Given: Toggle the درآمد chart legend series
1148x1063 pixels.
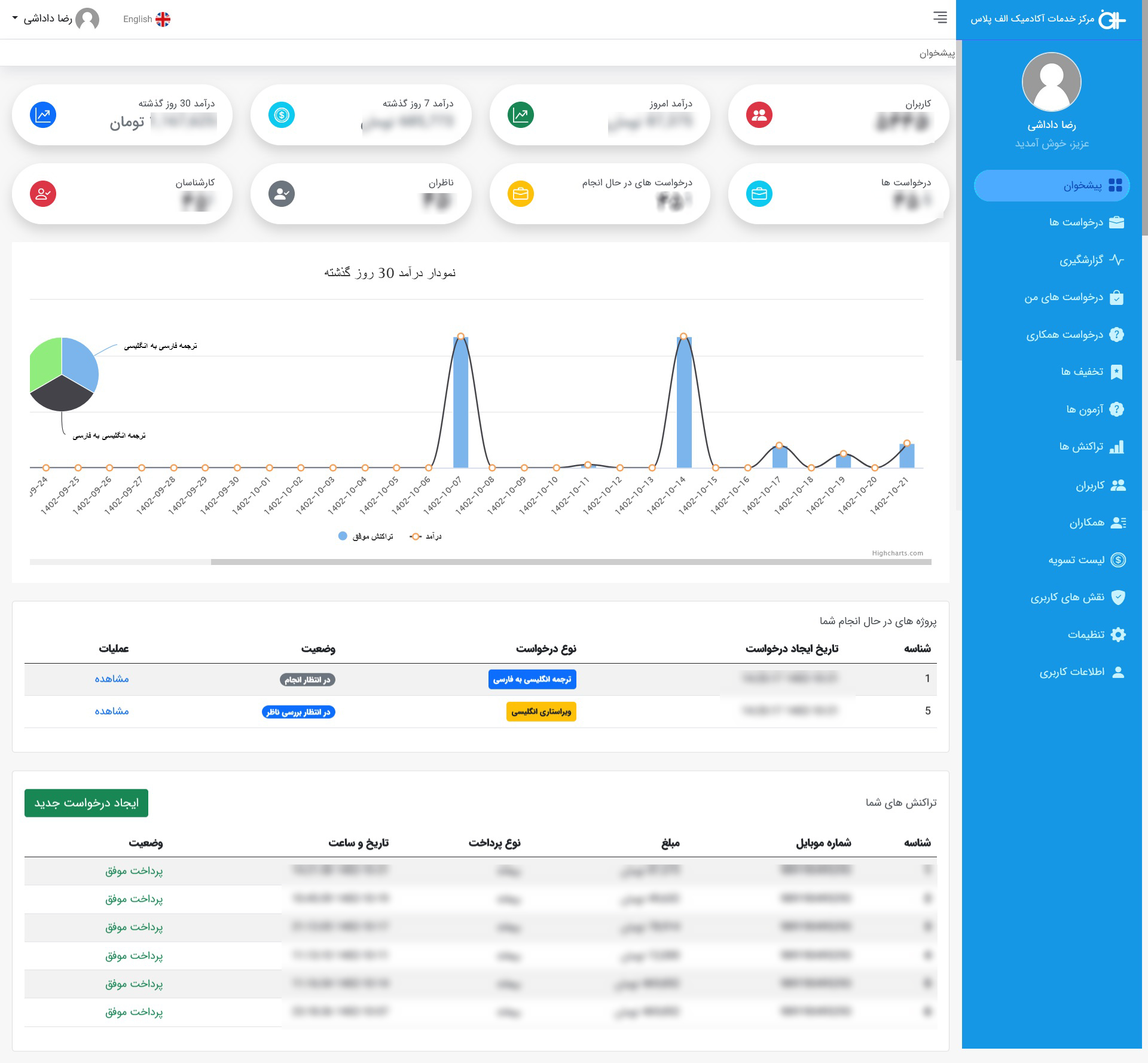Looking at the screenshot, I should 426,536.
